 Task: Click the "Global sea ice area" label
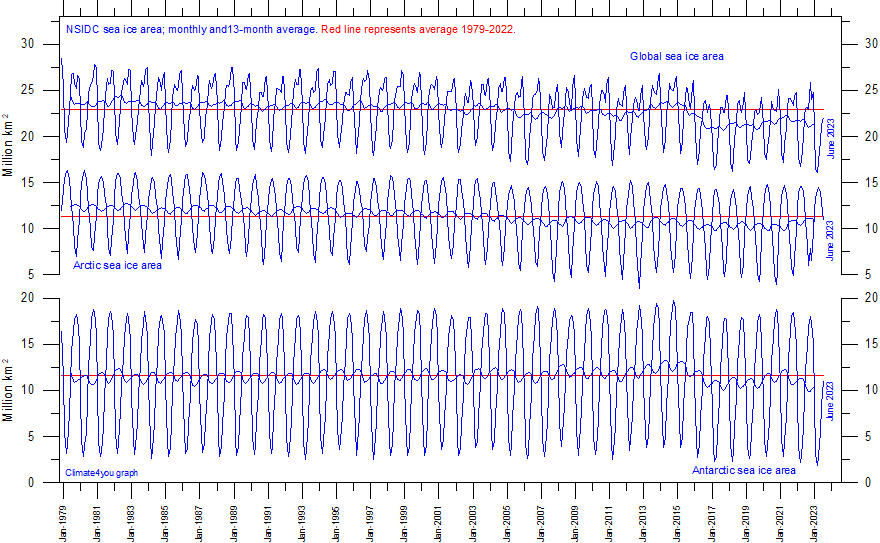pos(676,57)
